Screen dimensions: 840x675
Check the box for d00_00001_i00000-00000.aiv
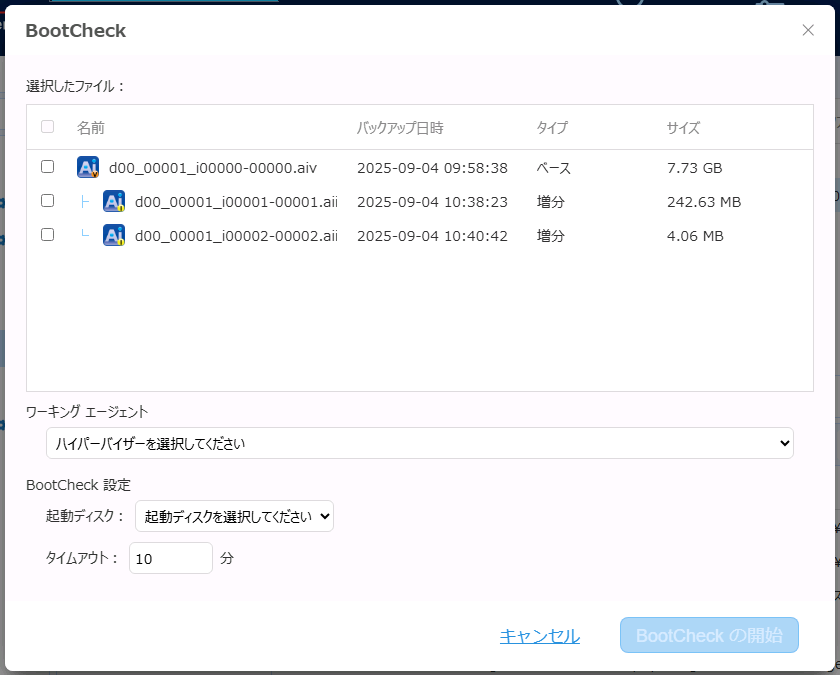(x=47, y=167)
